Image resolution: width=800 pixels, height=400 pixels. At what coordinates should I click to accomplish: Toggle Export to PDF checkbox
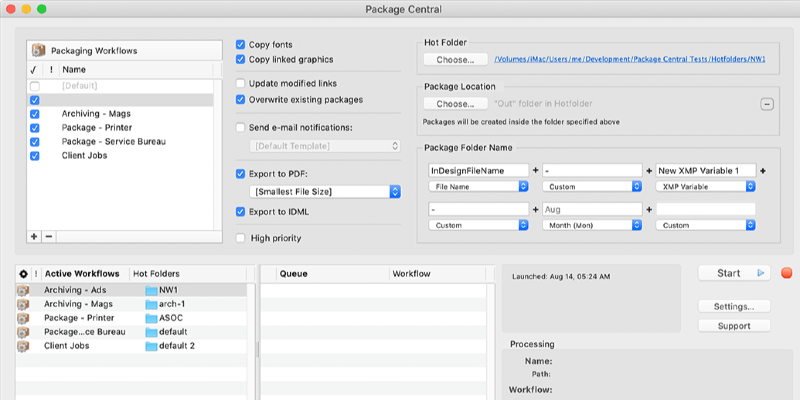[241, 174]
